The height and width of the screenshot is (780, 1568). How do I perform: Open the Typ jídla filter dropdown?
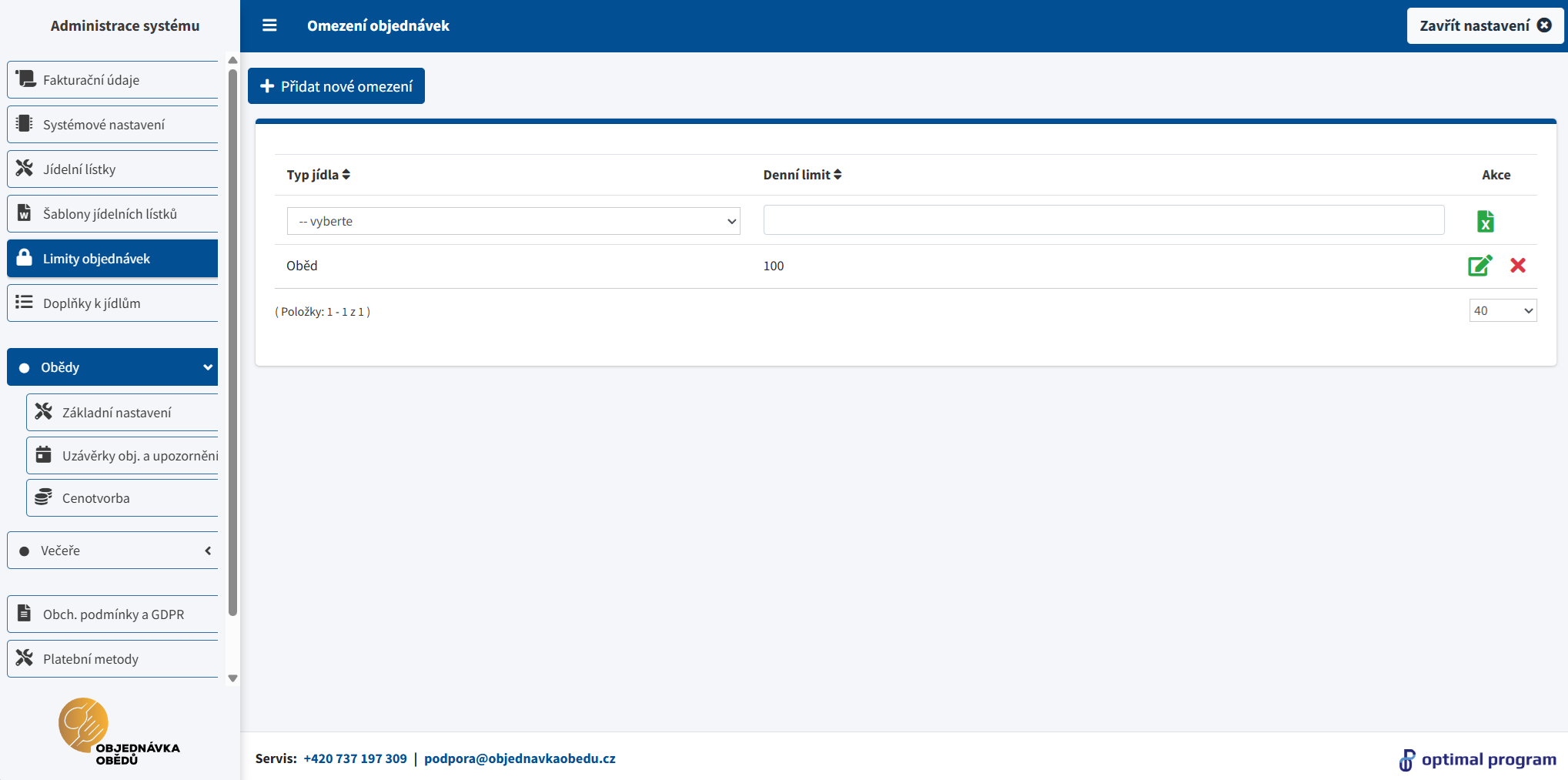coord(513,221)
